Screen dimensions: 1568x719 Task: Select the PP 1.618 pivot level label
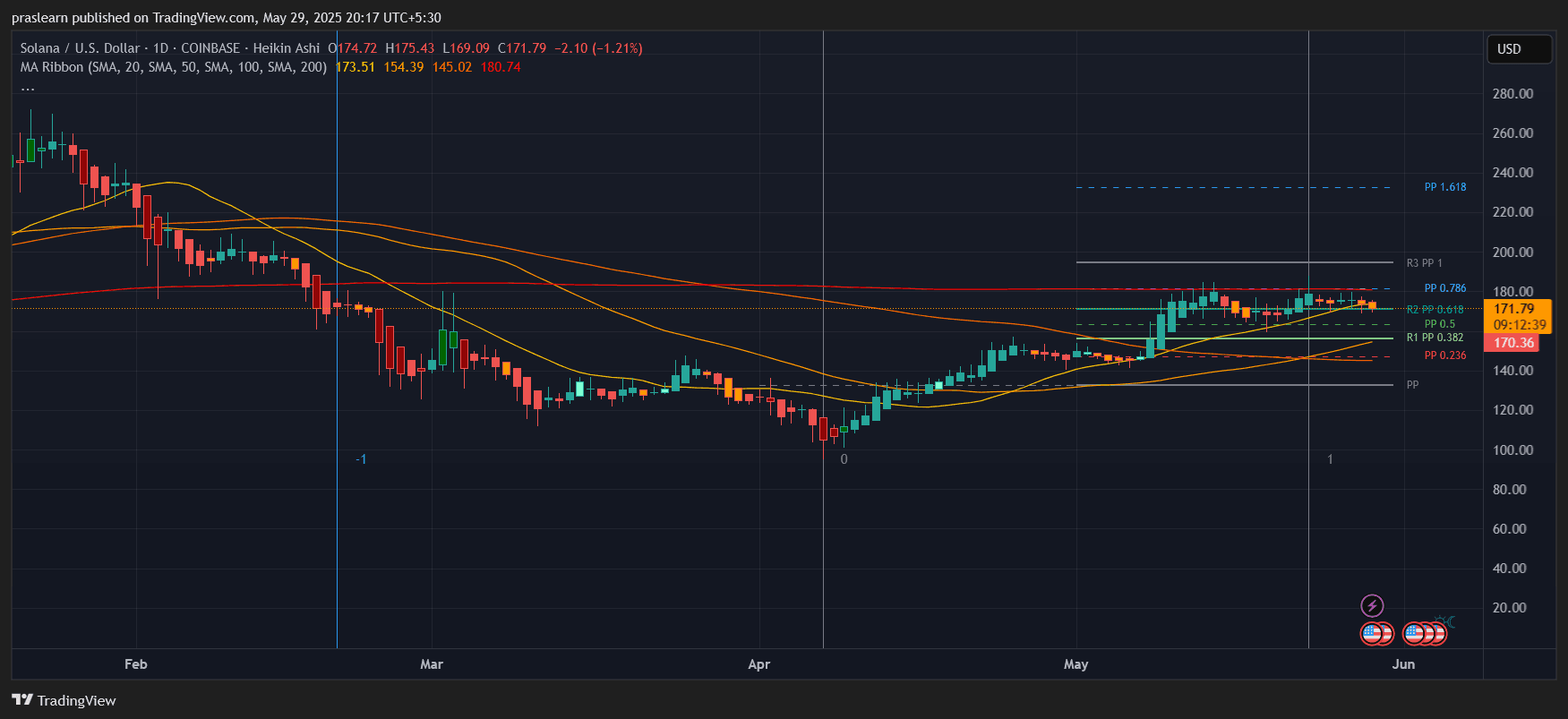coord(1445,187)
